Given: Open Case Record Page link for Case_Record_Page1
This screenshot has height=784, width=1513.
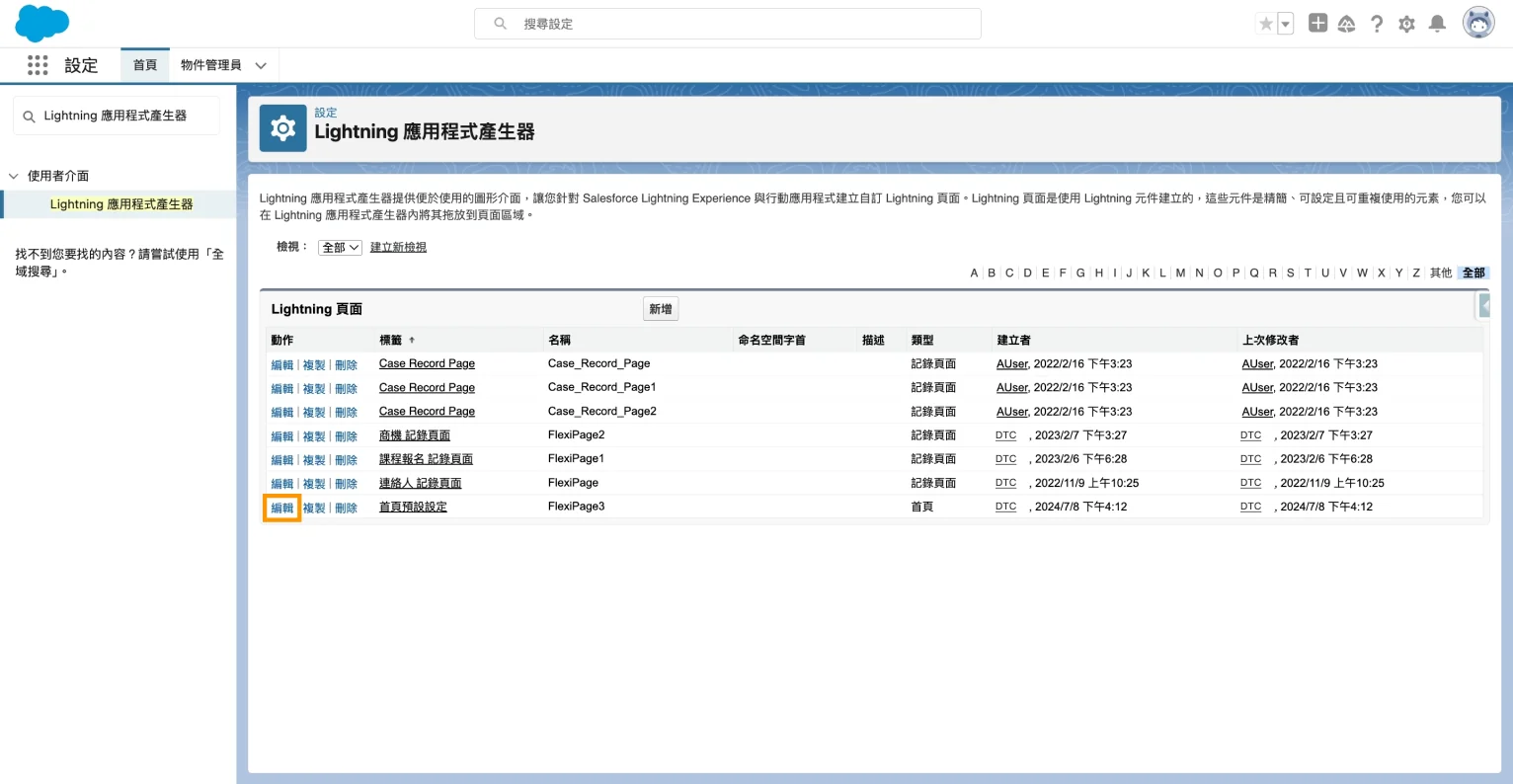Looking at the screenshot, I should (x=427, y=388).
